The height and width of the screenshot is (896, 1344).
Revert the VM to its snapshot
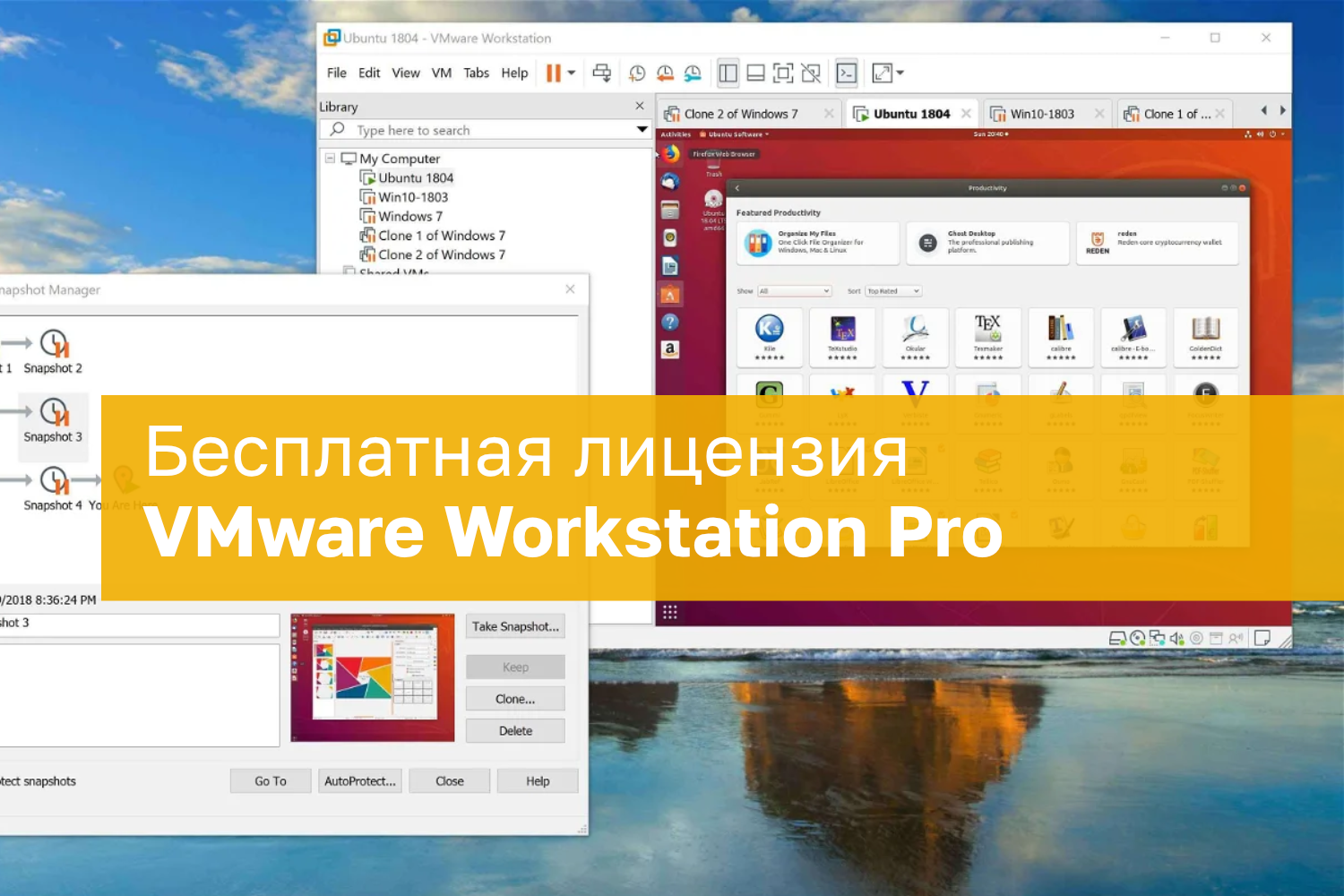click(665, 73)
